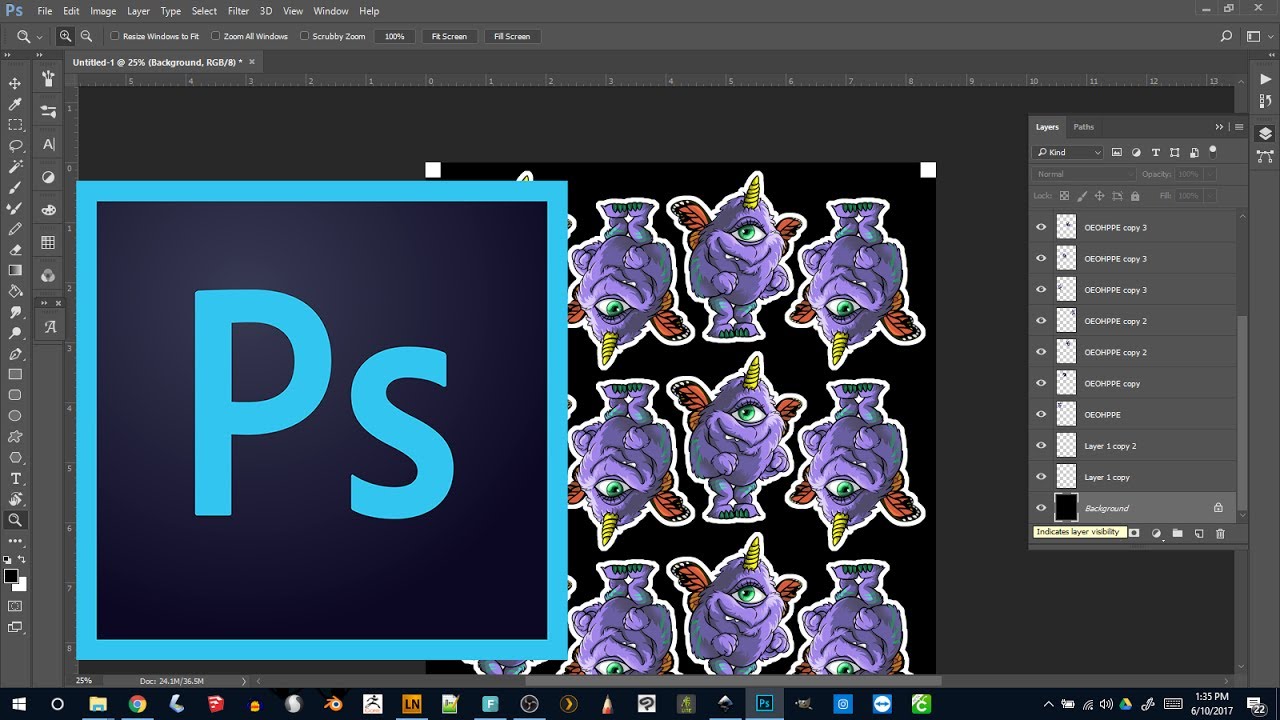
Task: Click the Fit Screen button
Action: pyautogui.click(x=449, y=36)
